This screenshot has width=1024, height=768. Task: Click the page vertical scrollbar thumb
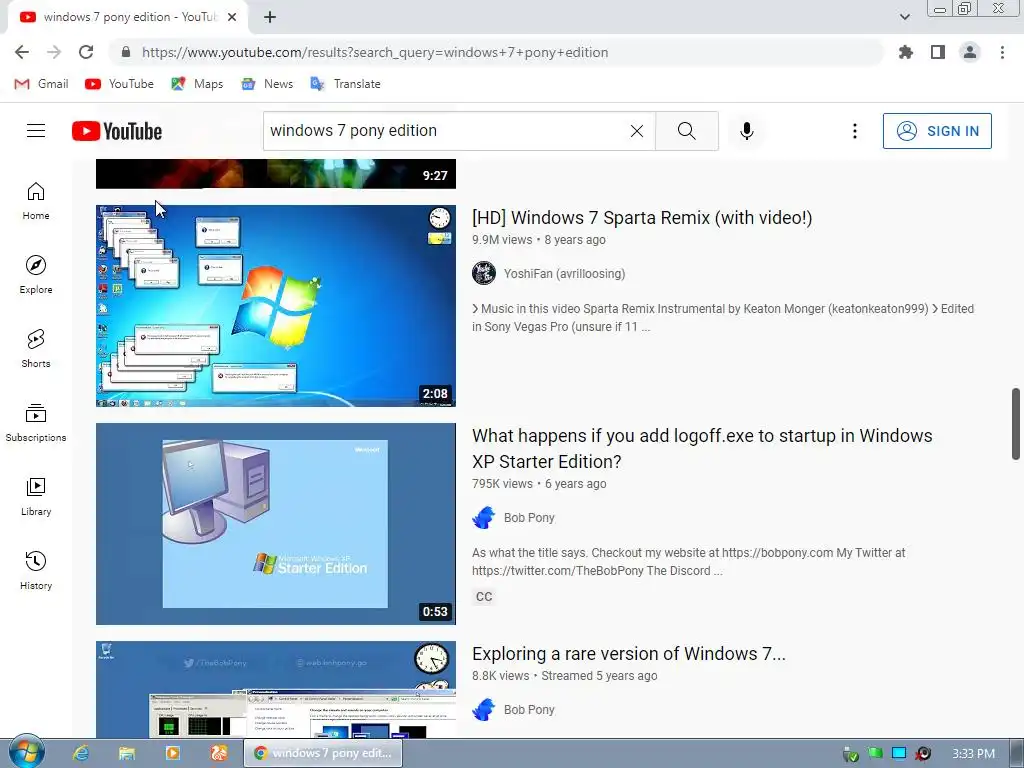(1016, 424)
